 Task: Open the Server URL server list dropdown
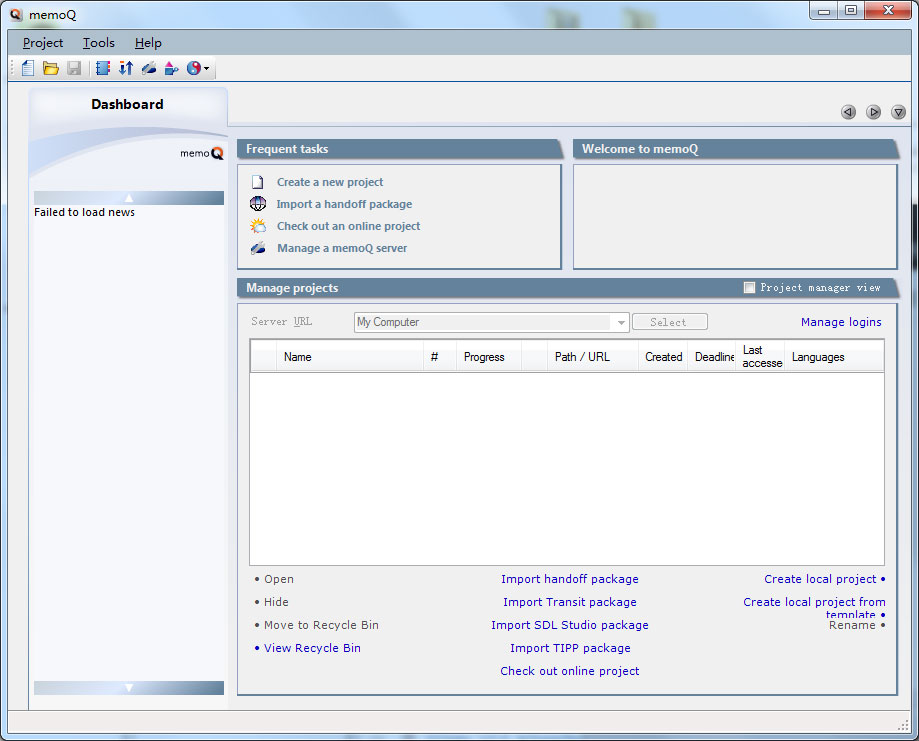coord(621,321)
